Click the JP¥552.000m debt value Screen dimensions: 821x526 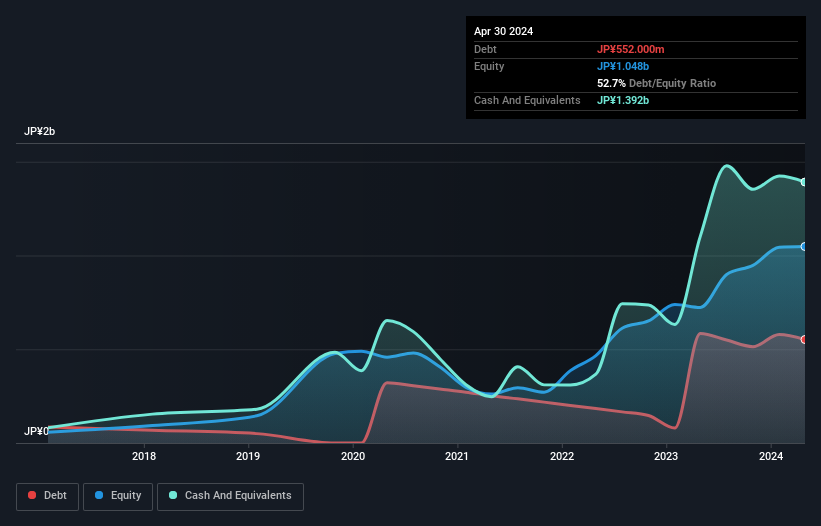[630, 49]
